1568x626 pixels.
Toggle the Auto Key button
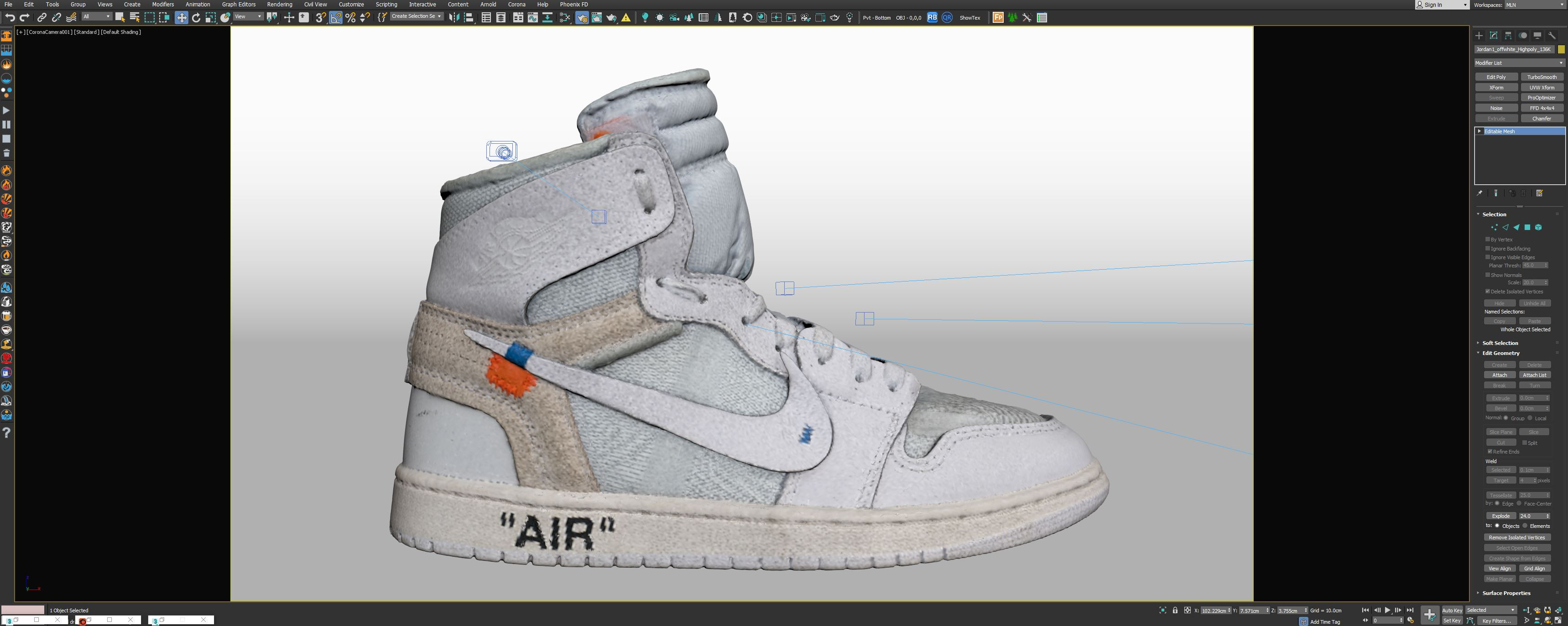(x=1452, y=610)
